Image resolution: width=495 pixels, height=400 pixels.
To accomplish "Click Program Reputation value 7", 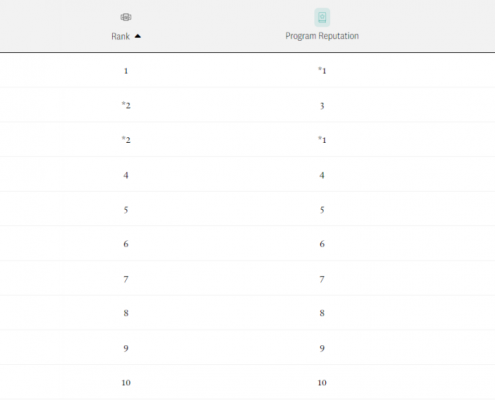I will [x=322, y=279].
